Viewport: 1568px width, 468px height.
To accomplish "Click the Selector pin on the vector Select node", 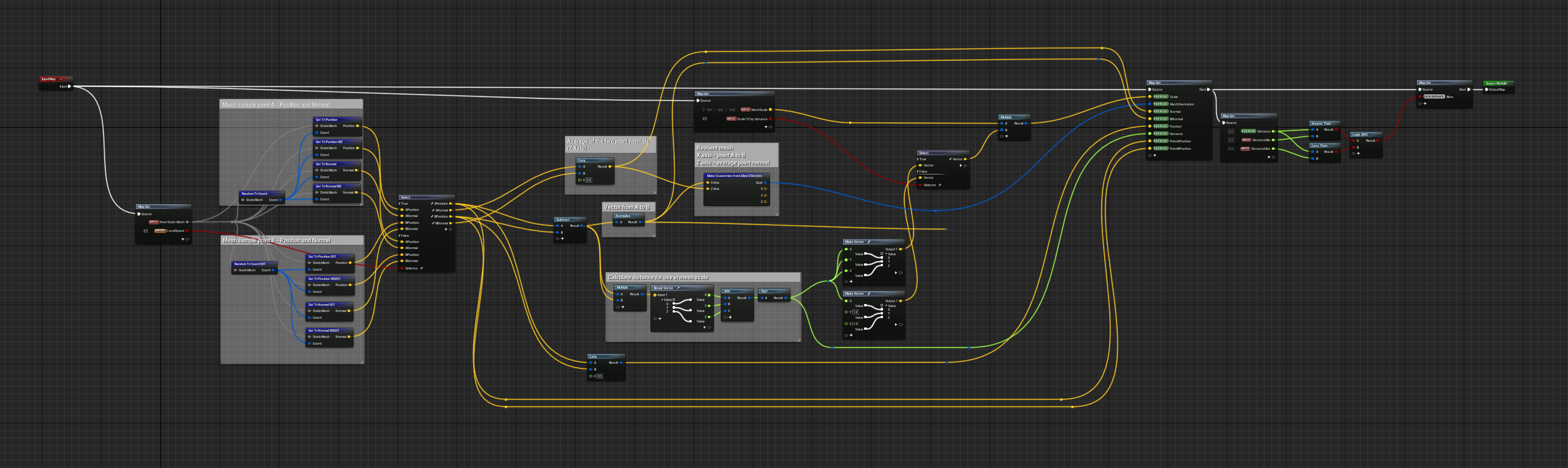I will pyautogui.click(x=920, y=185).
